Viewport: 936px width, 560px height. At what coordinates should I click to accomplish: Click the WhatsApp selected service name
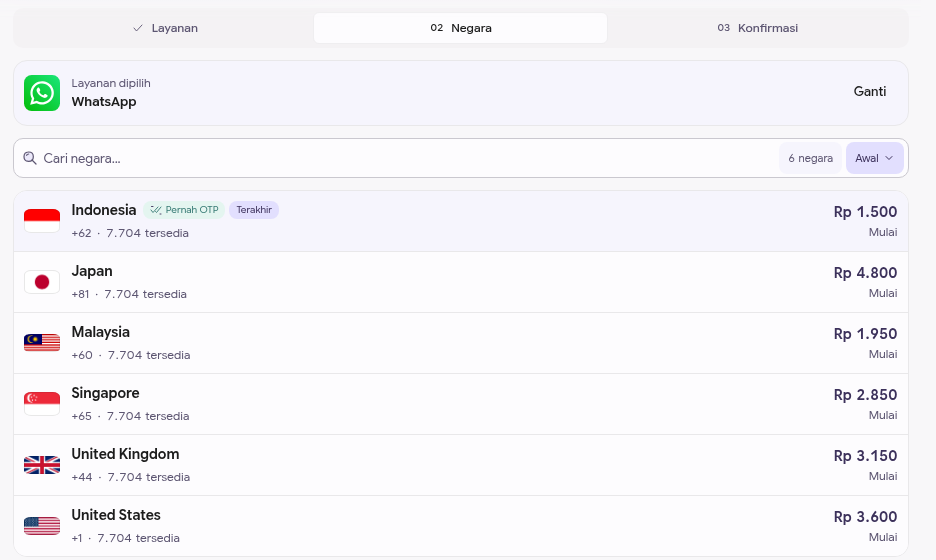click(104, 101)
